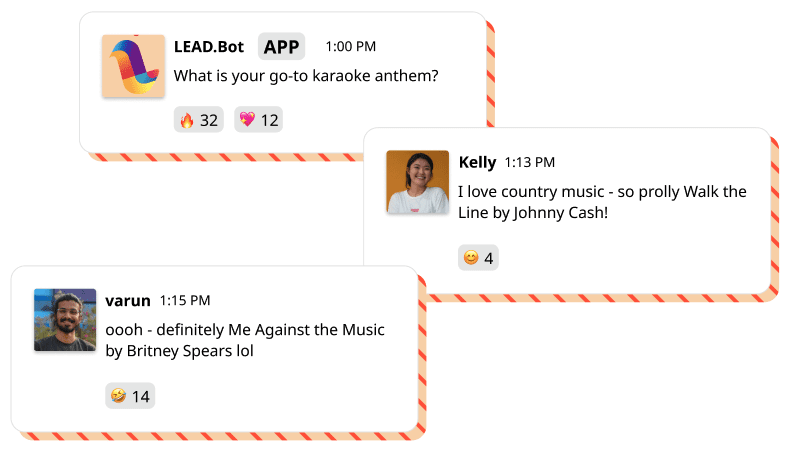This screenshot has width=790, height=451.
Task: Click the APP badge next to LEAD.Bot
Action: click(x=282, y=47)
